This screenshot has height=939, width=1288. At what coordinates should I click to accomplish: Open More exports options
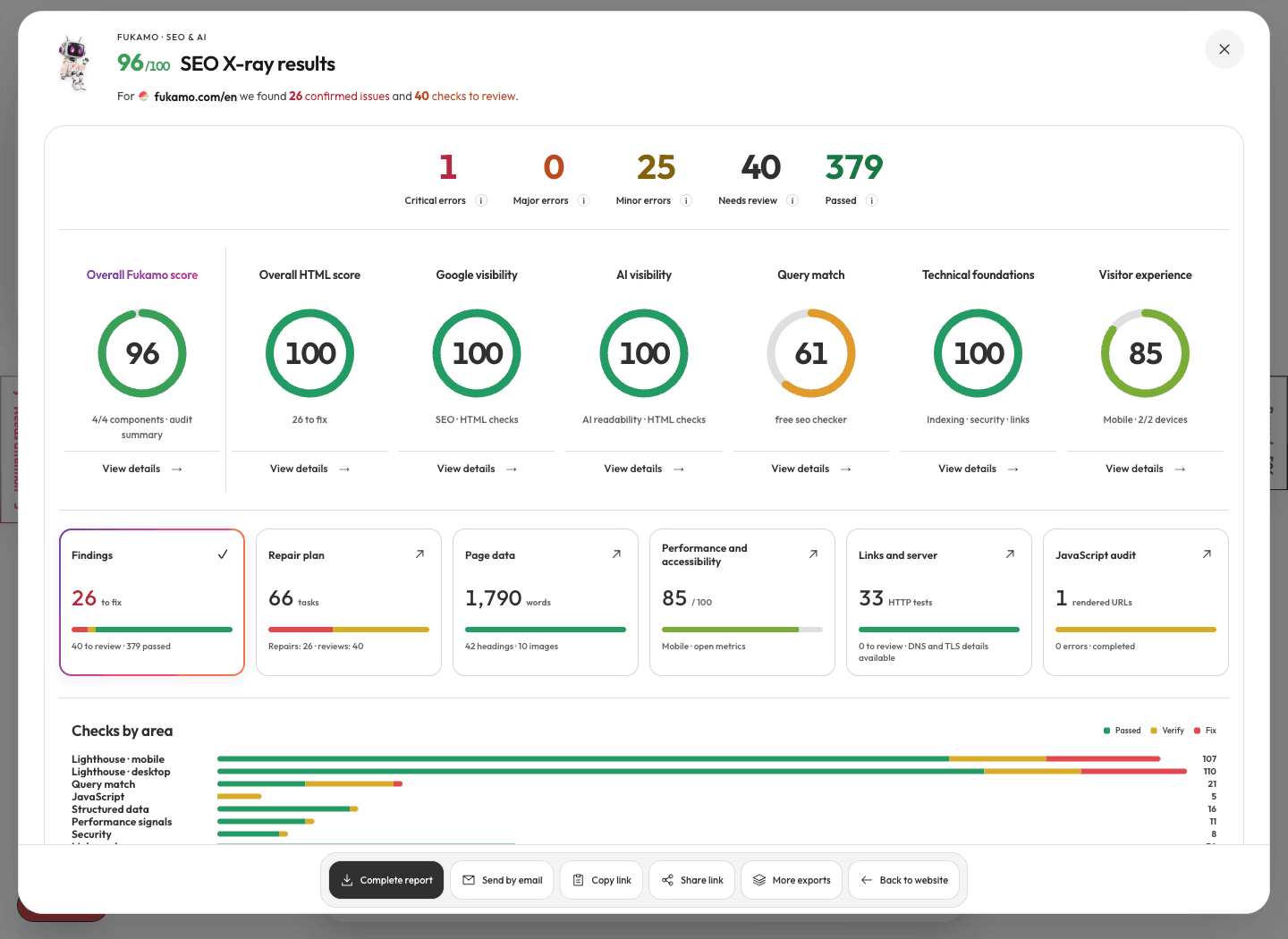click(x=792, y=880)
